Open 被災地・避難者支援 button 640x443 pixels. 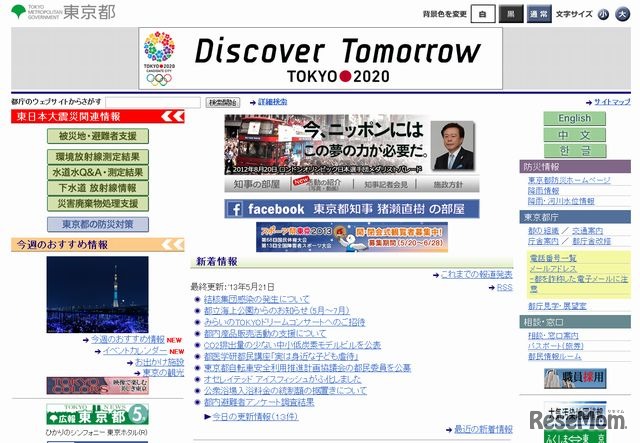coord(98,136)
